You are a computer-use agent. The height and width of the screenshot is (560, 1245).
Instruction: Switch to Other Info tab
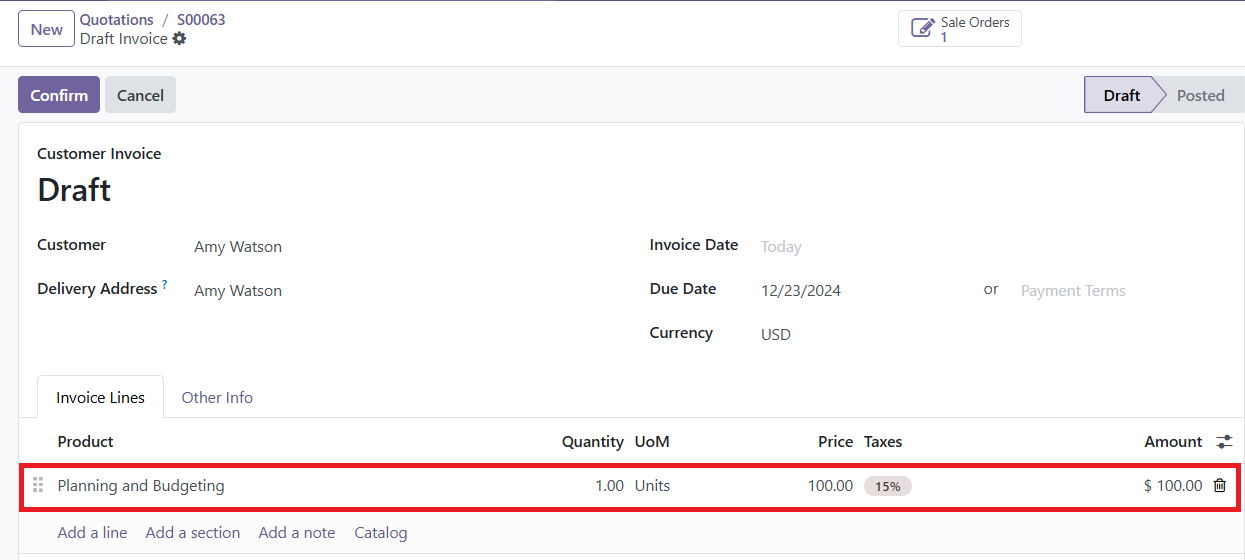217,397
